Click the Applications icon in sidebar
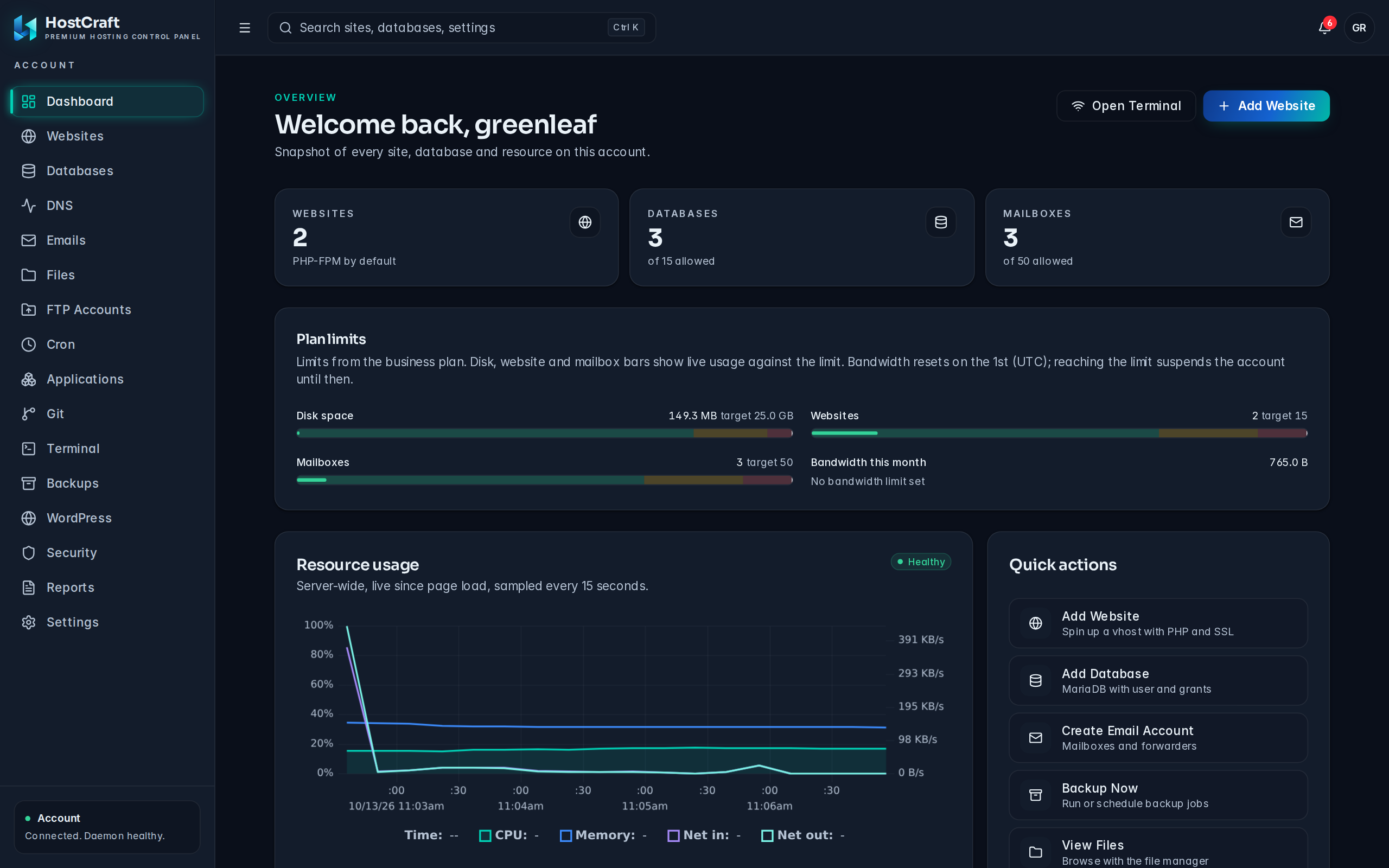The width and height of the screenshot is (1389, 868). pos(29,379)
